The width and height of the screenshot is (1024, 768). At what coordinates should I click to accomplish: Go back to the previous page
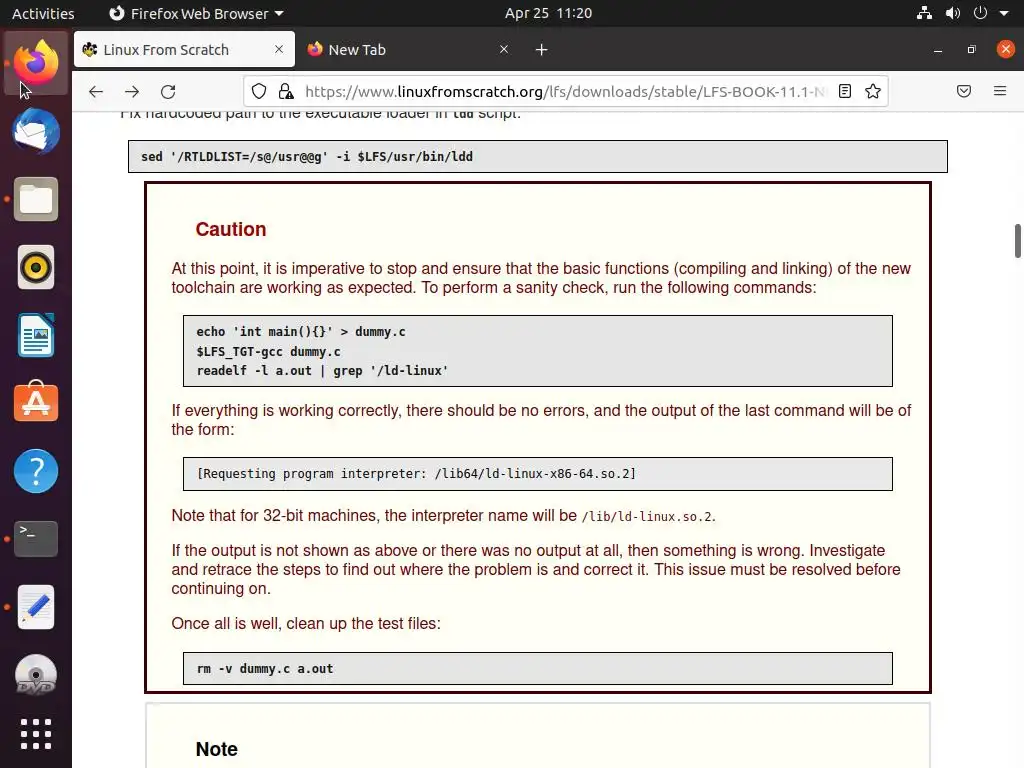(x=96, y=91)
